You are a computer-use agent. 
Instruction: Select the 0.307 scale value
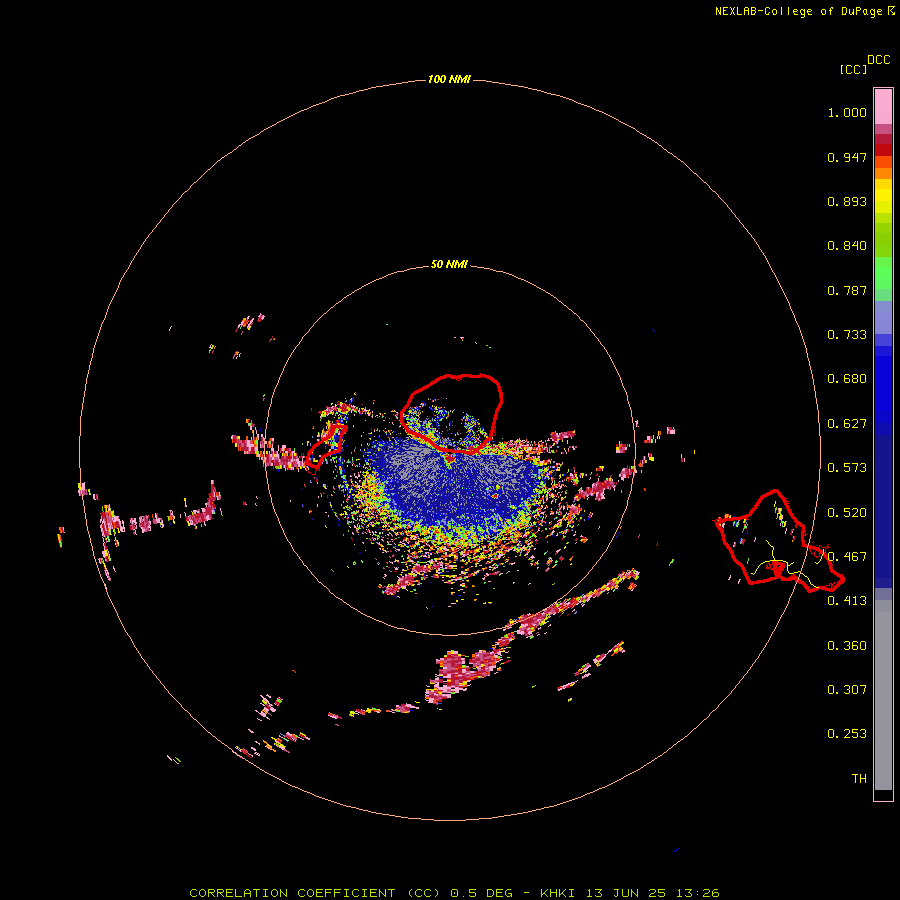pos(847,690)
